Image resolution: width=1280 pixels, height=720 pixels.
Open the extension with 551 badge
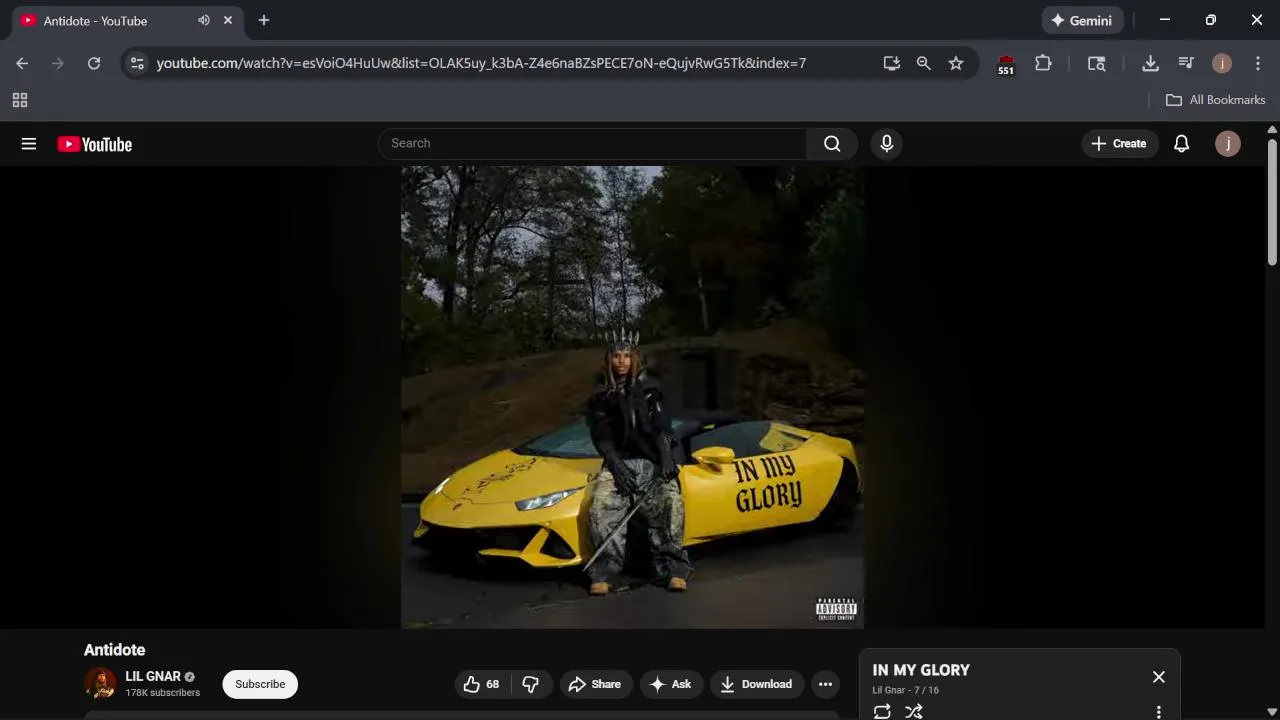(1006, 64)
